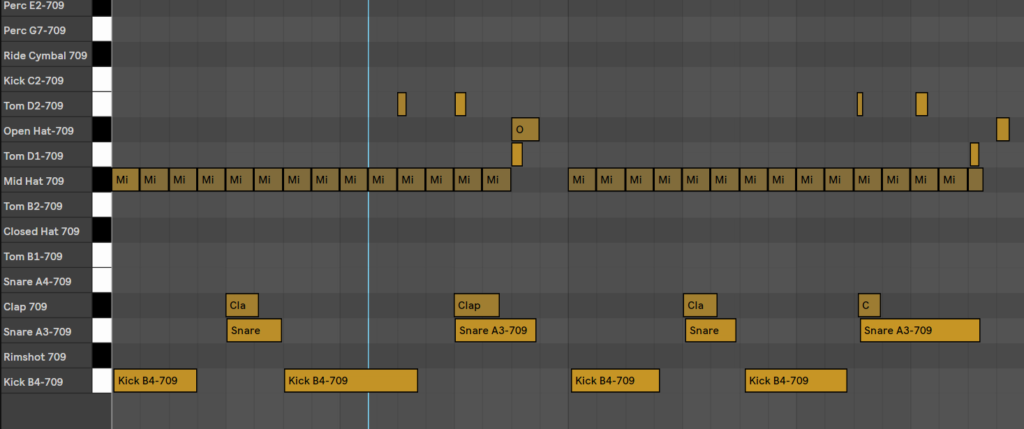The width and height of the screenshot is (1024, 429).
Task: Select the last Snare A3-709 note
Action: [x=919, y=330]
